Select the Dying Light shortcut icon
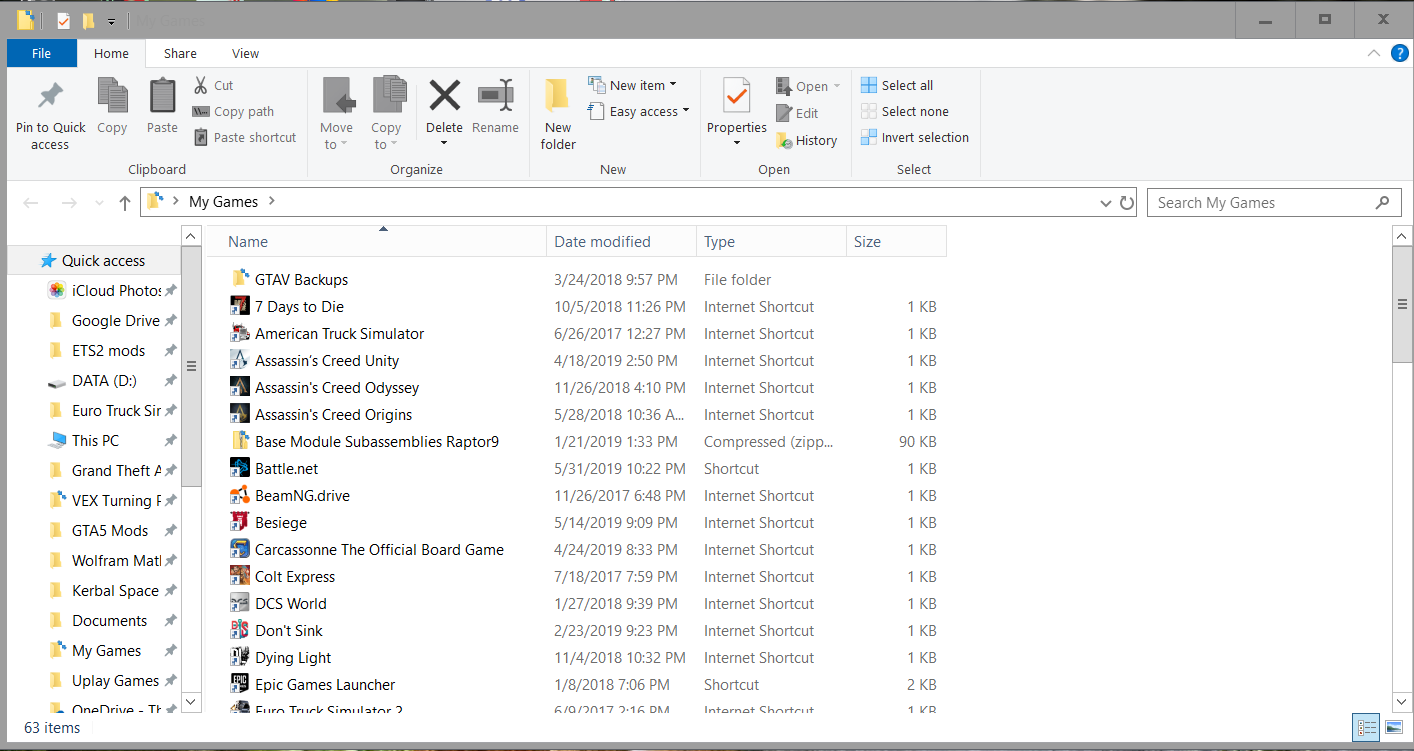The image size is (1414, 751). click(240, 657)
